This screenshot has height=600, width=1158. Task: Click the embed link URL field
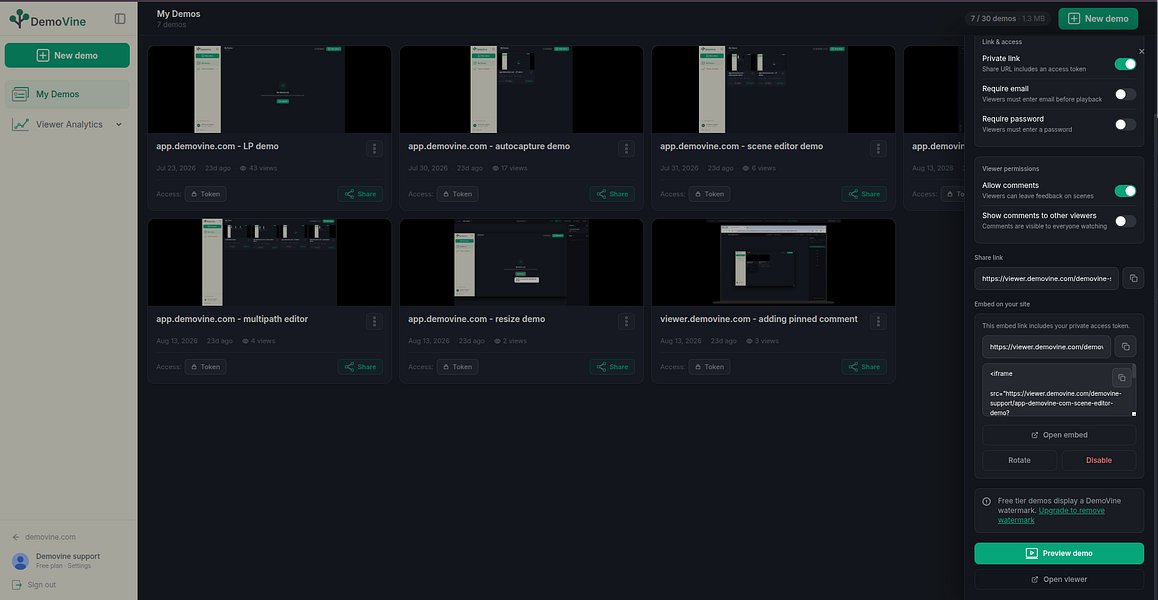(1046, 346)
